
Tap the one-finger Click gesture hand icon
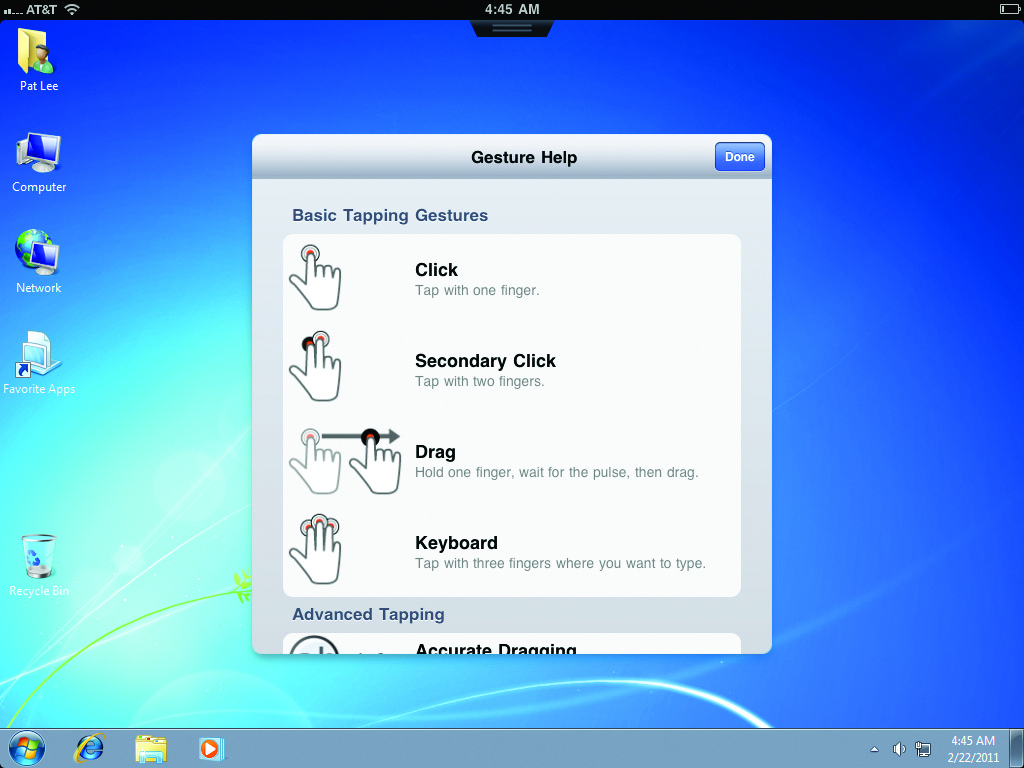(x=315, y=278)
